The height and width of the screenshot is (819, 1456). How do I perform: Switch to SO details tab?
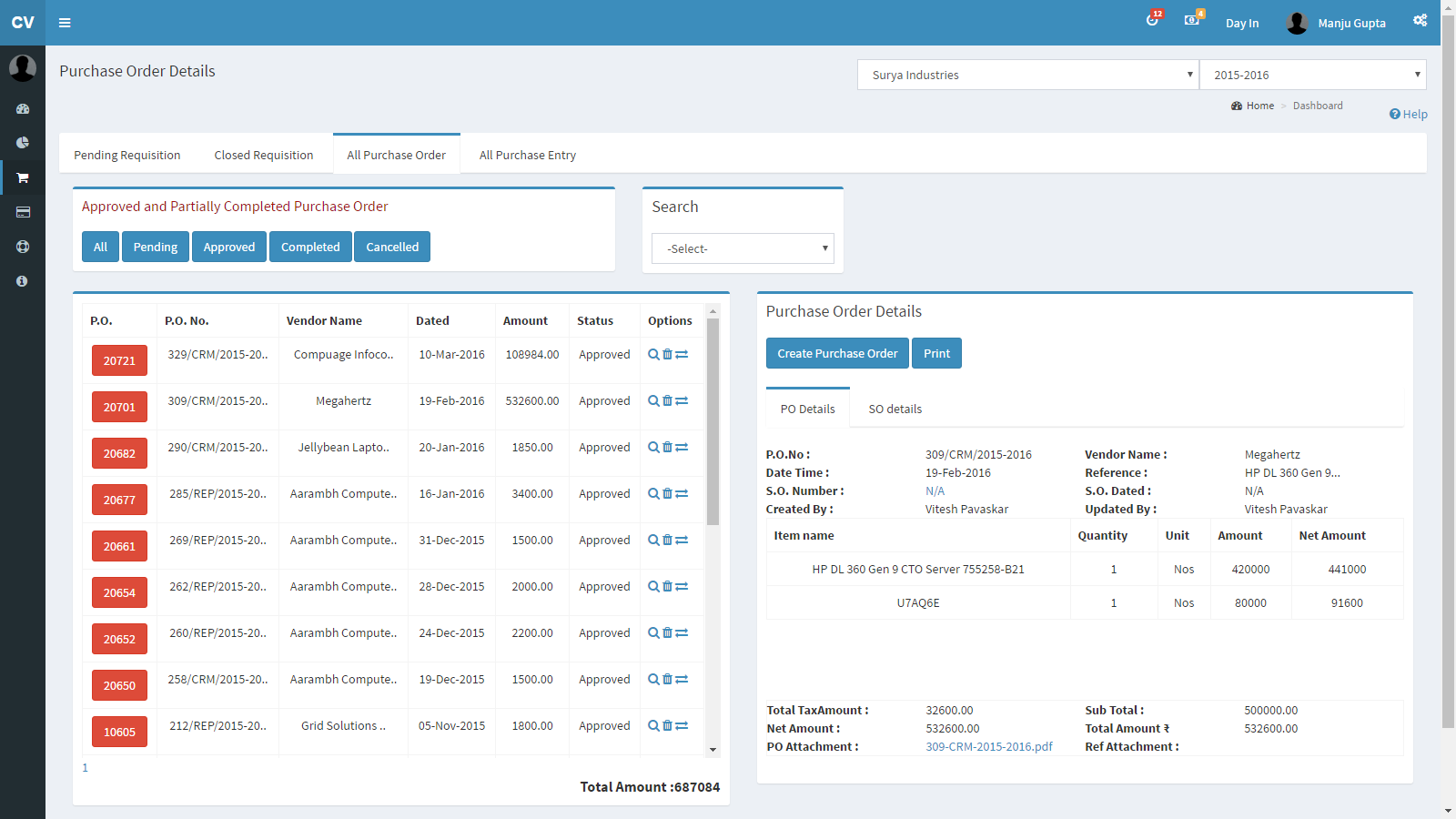click(895, 409)
